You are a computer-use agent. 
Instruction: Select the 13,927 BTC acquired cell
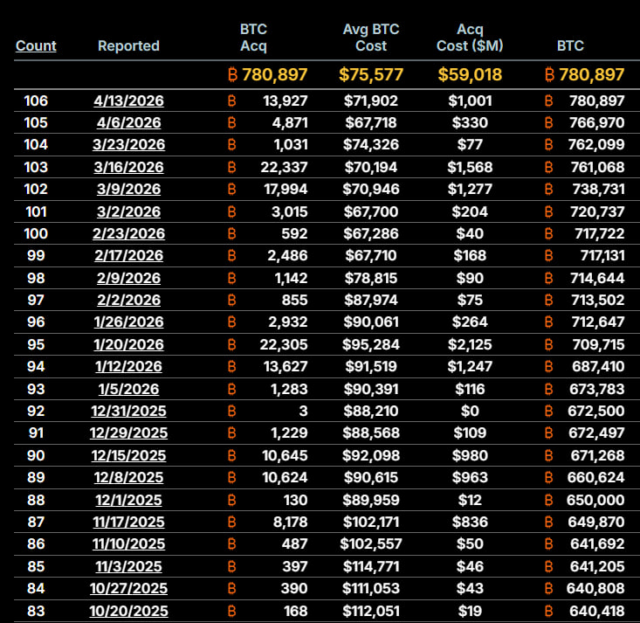pyautogui.click(x=285, y=101)
